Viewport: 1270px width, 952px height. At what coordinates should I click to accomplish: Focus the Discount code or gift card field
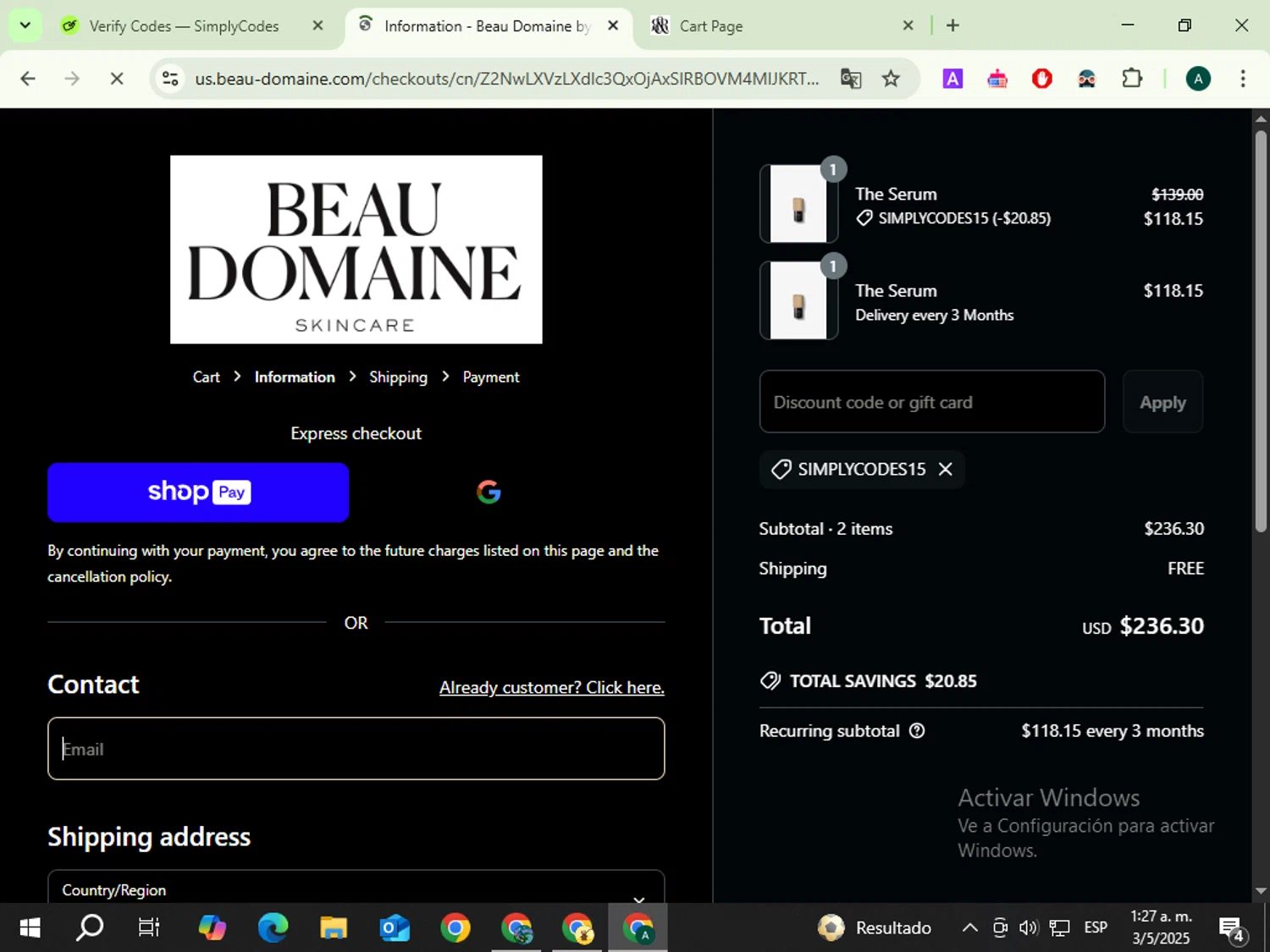point(932,402)
